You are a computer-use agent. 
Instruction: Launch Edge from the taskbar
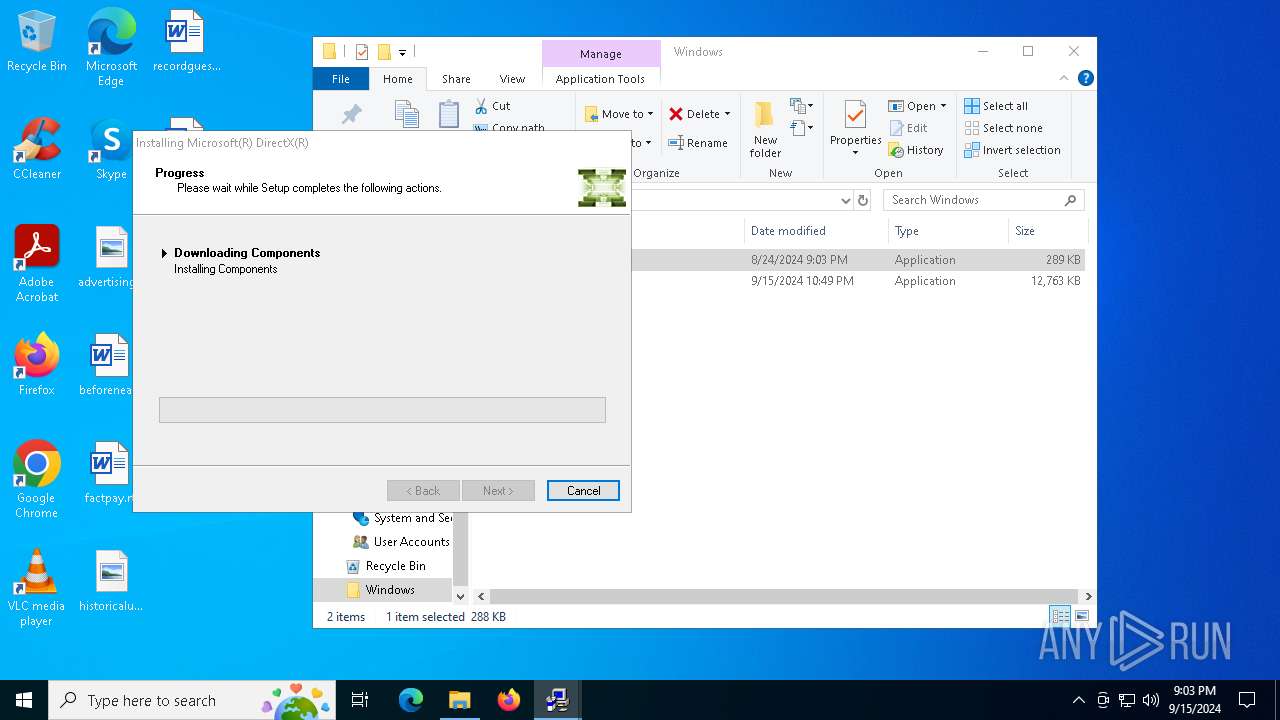click(411, 700)
